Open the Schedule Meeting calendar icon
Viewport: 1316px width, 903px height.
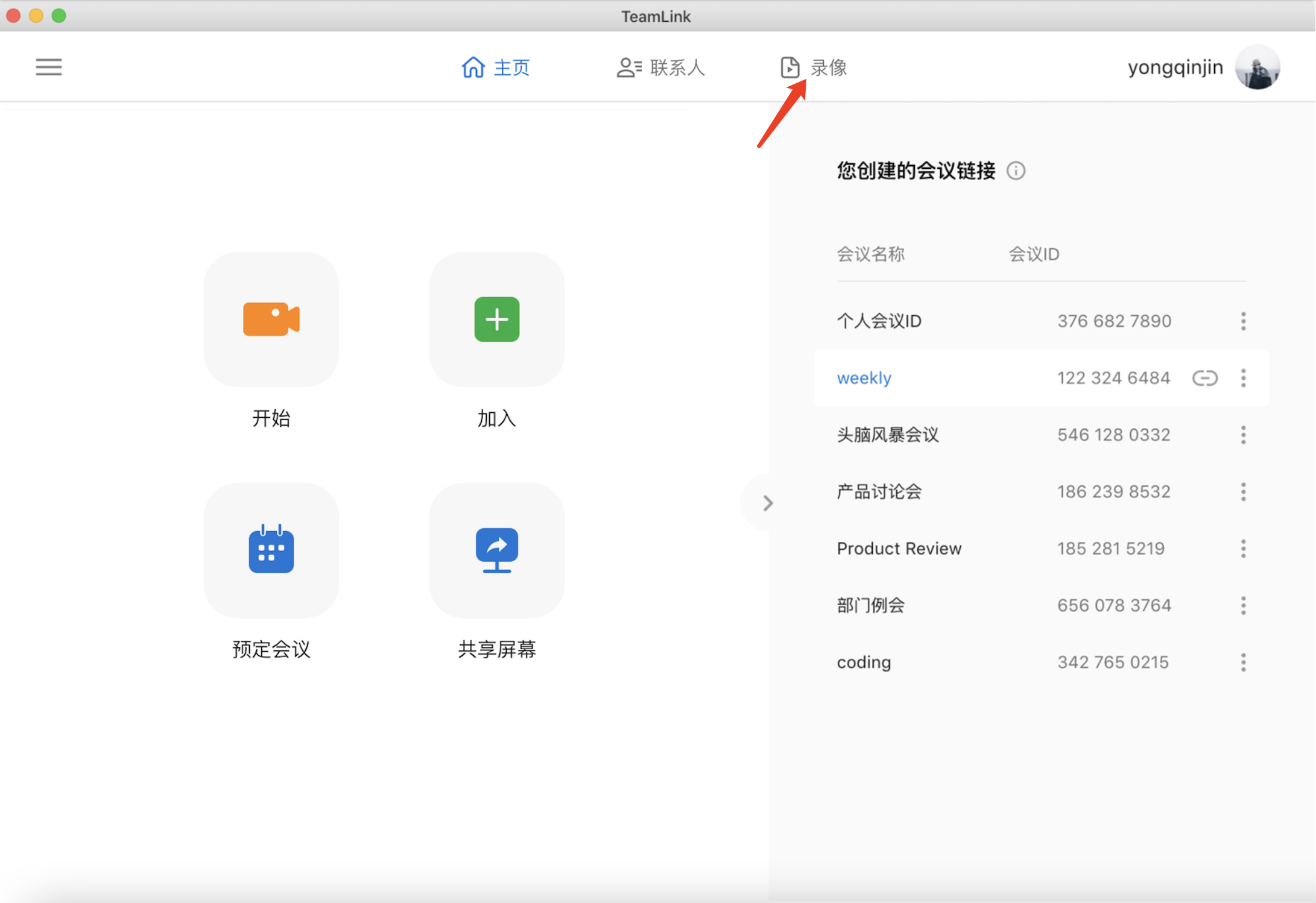tap(271, 550)
